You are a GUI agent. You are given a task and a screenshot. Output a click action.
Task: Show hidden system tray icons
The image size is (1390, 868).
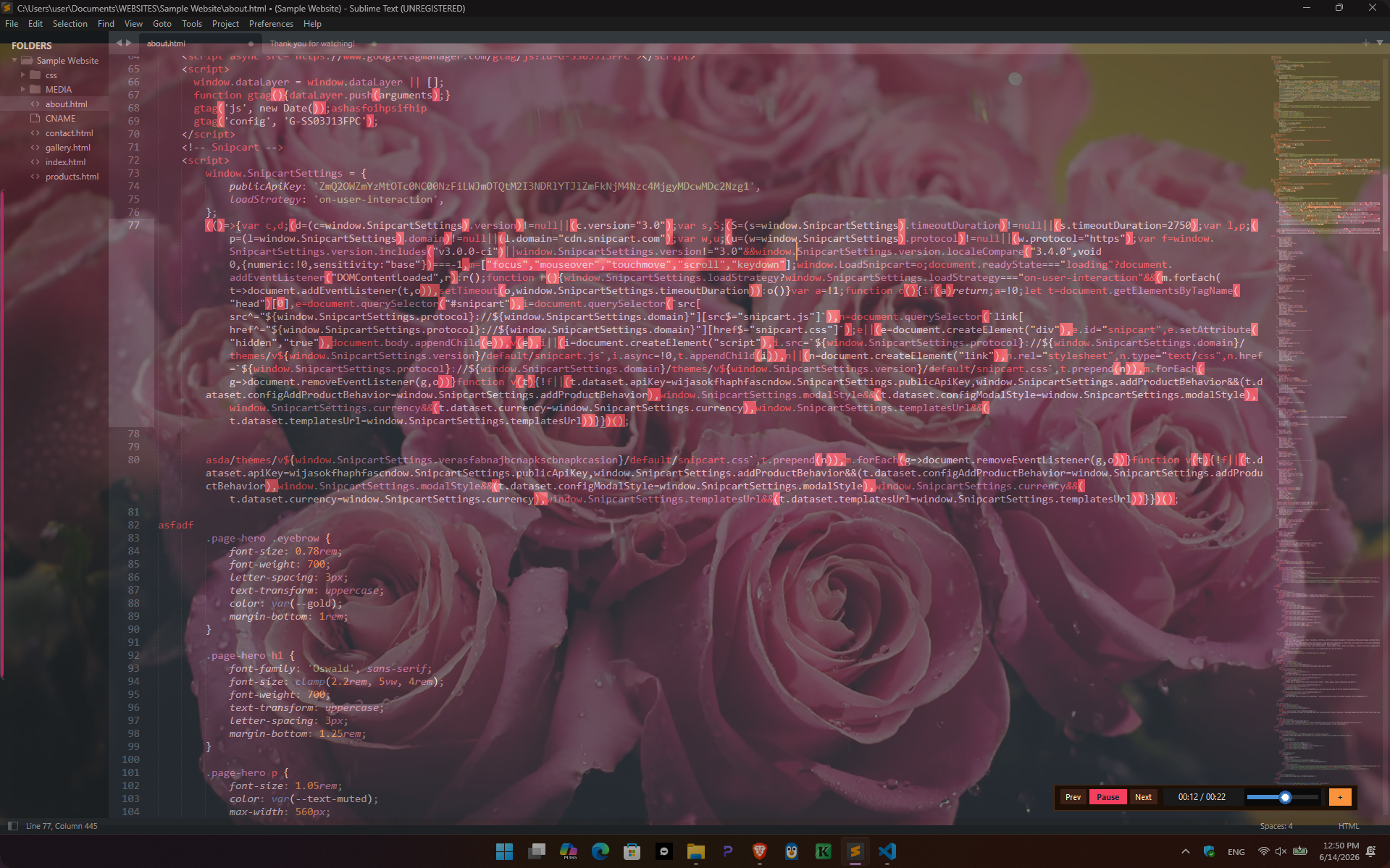(x=1185, y=851)
